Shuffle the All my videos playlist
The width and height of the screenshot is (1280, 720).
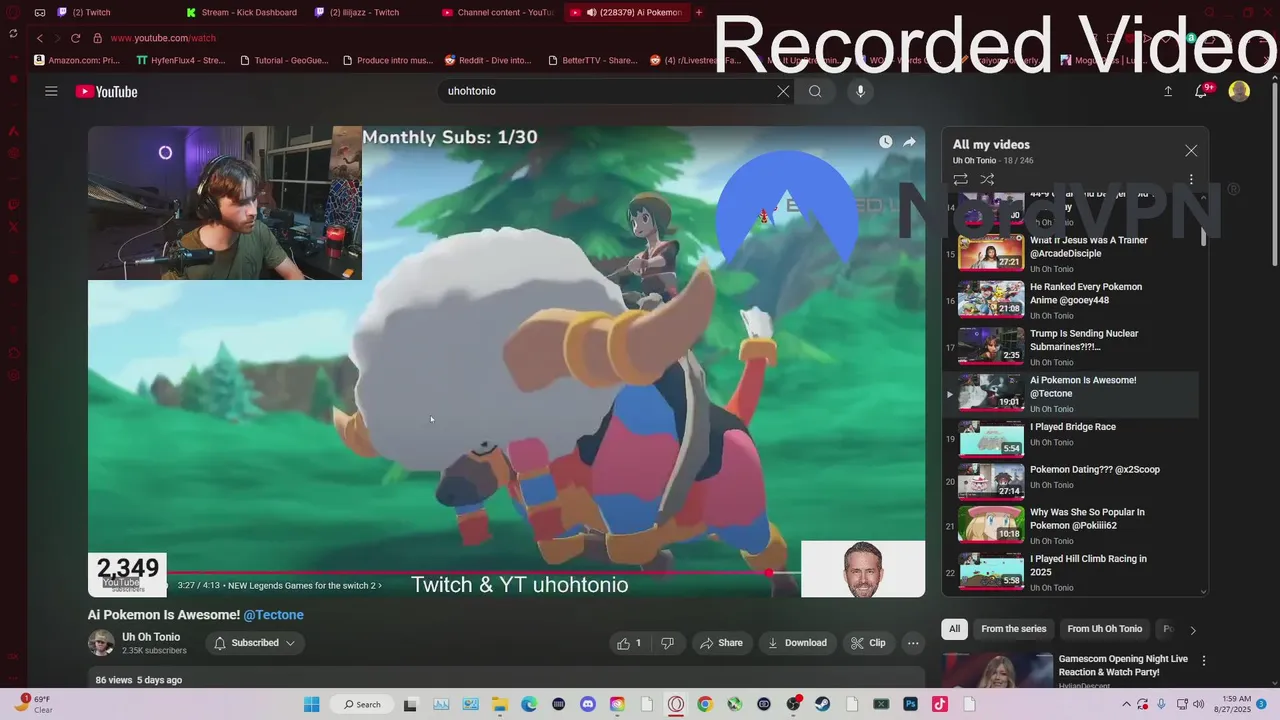tap(987, 180)
